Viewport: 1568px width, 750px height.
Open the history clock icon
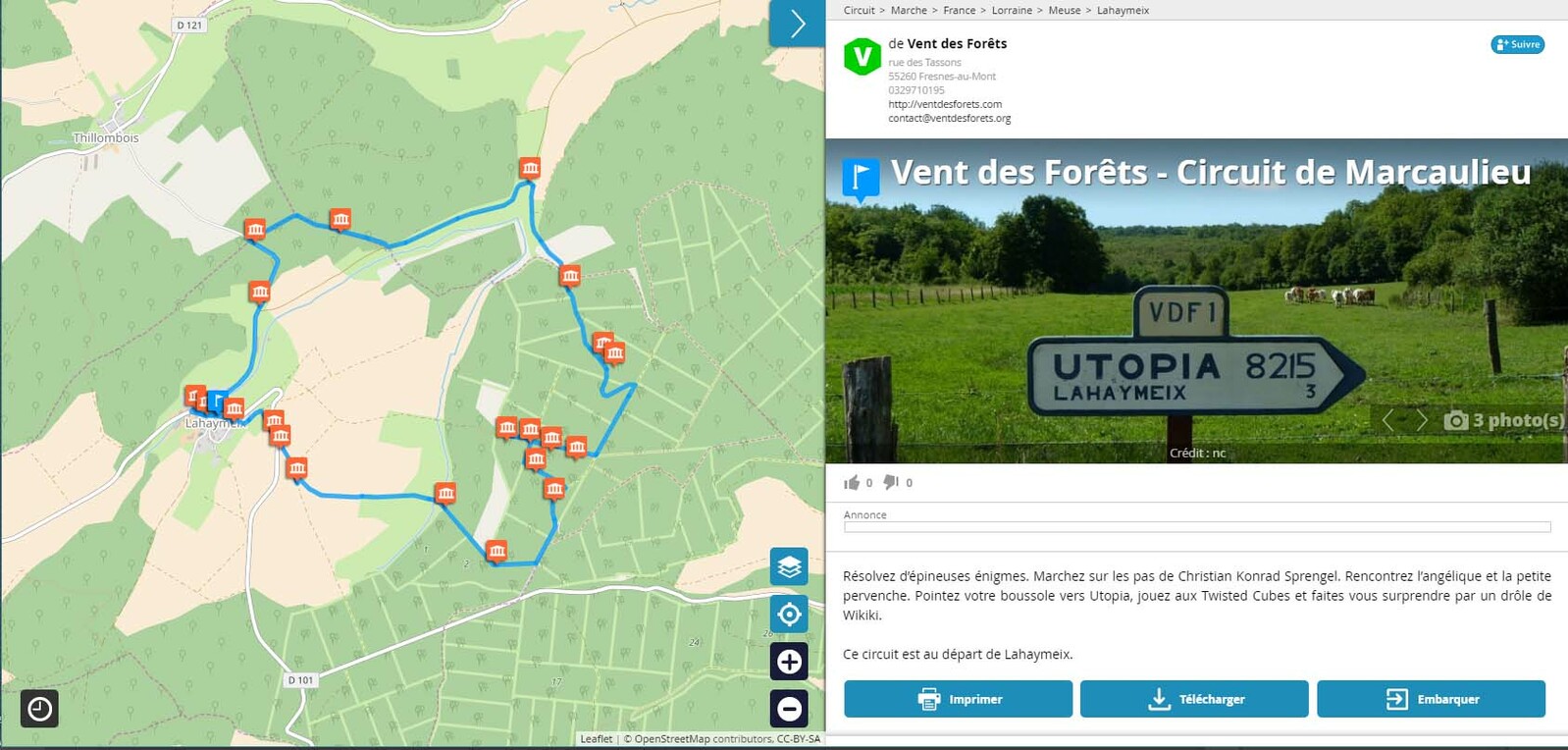click(x=40, y=709)
